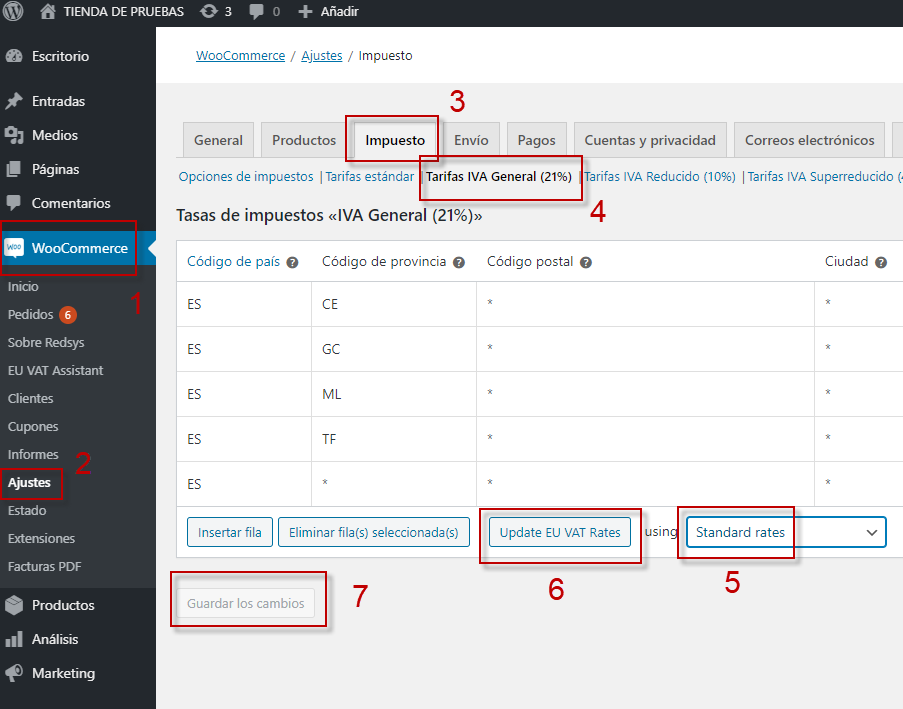
Task: Open Cupones submenu item
Action: pos(33,427)
